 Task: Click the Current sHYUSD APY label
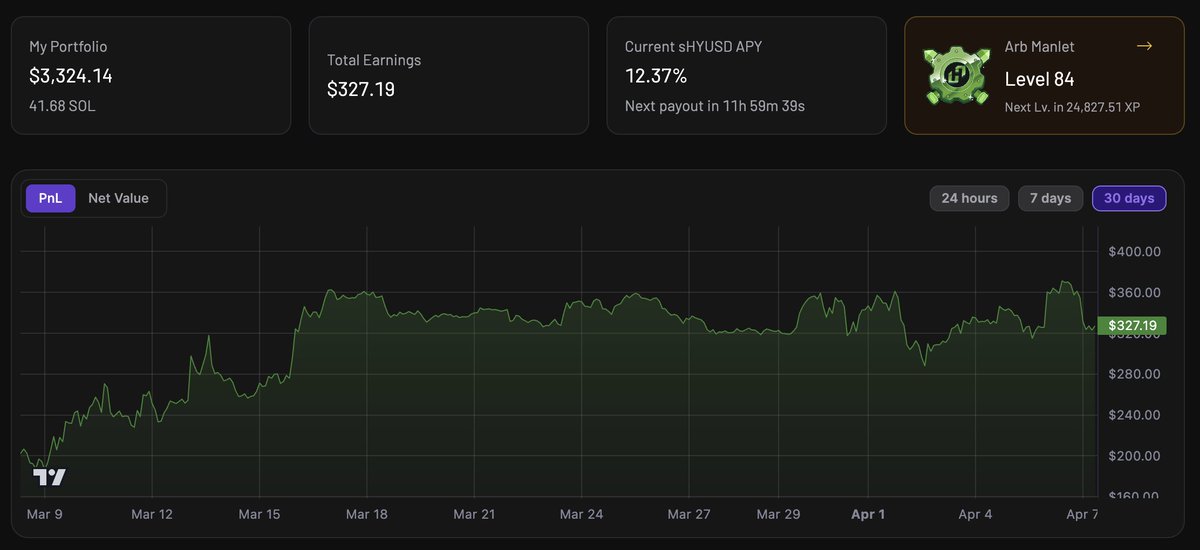coord(695,47)
